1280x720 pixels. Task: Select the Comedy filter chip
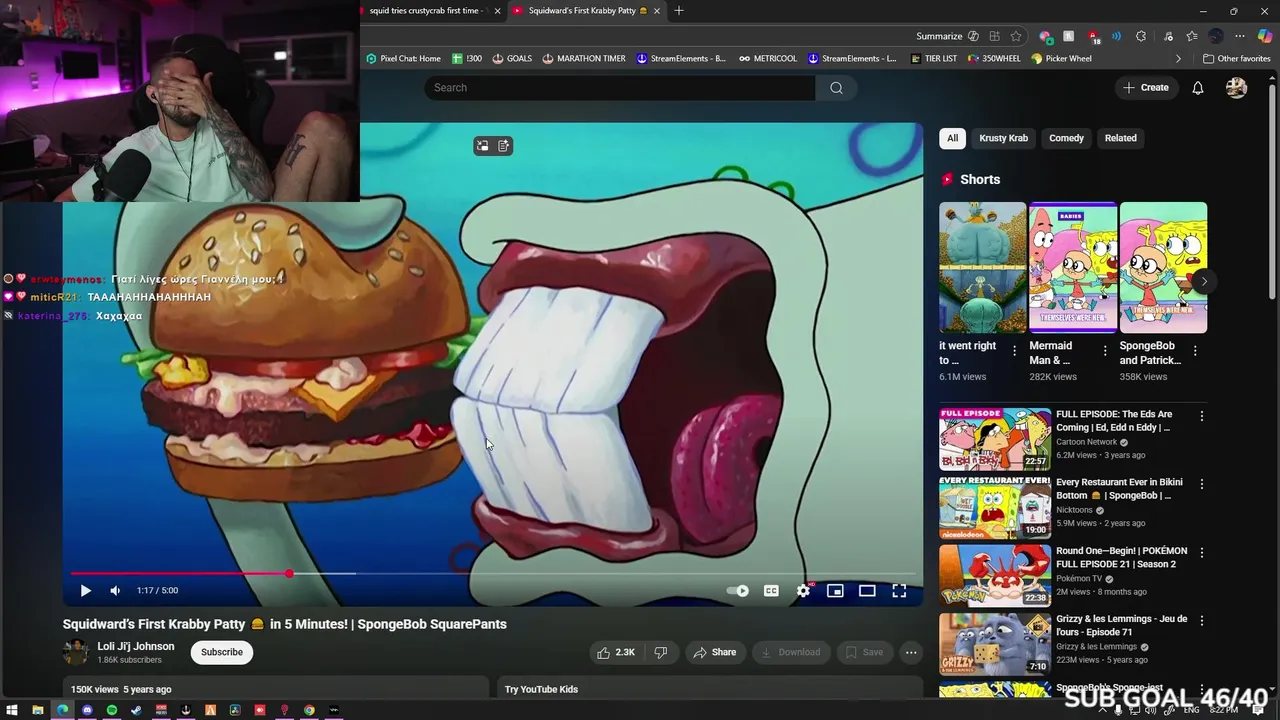pos(1066,138)
